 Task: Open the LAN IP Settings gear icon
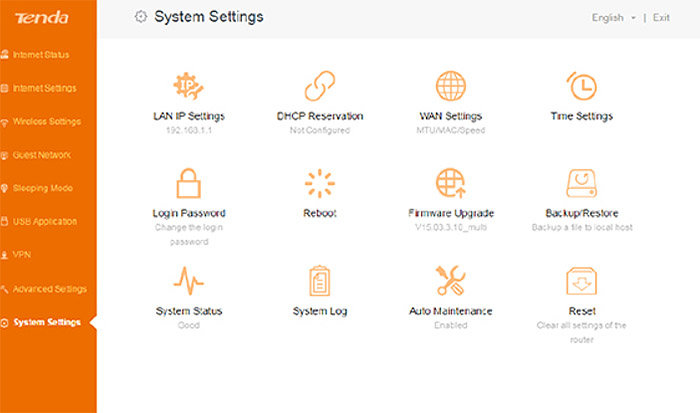188,86
